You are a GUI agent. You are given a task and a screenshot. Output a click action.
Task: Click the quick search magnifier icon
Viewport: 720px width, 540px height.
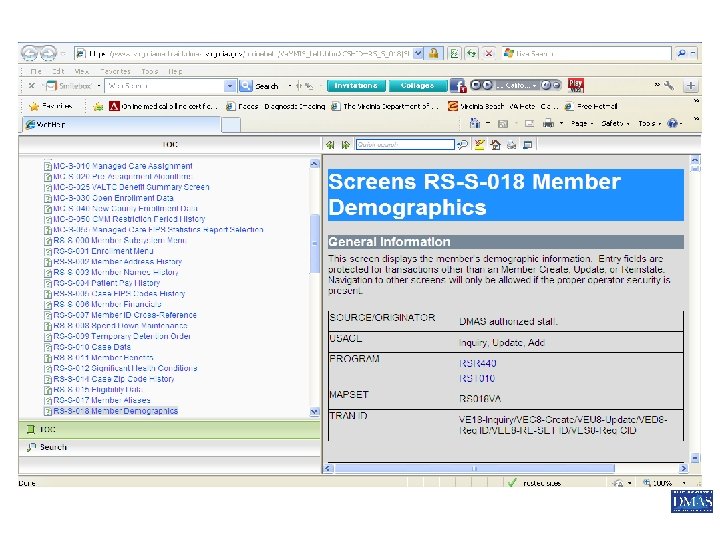(x=462, y=145)
